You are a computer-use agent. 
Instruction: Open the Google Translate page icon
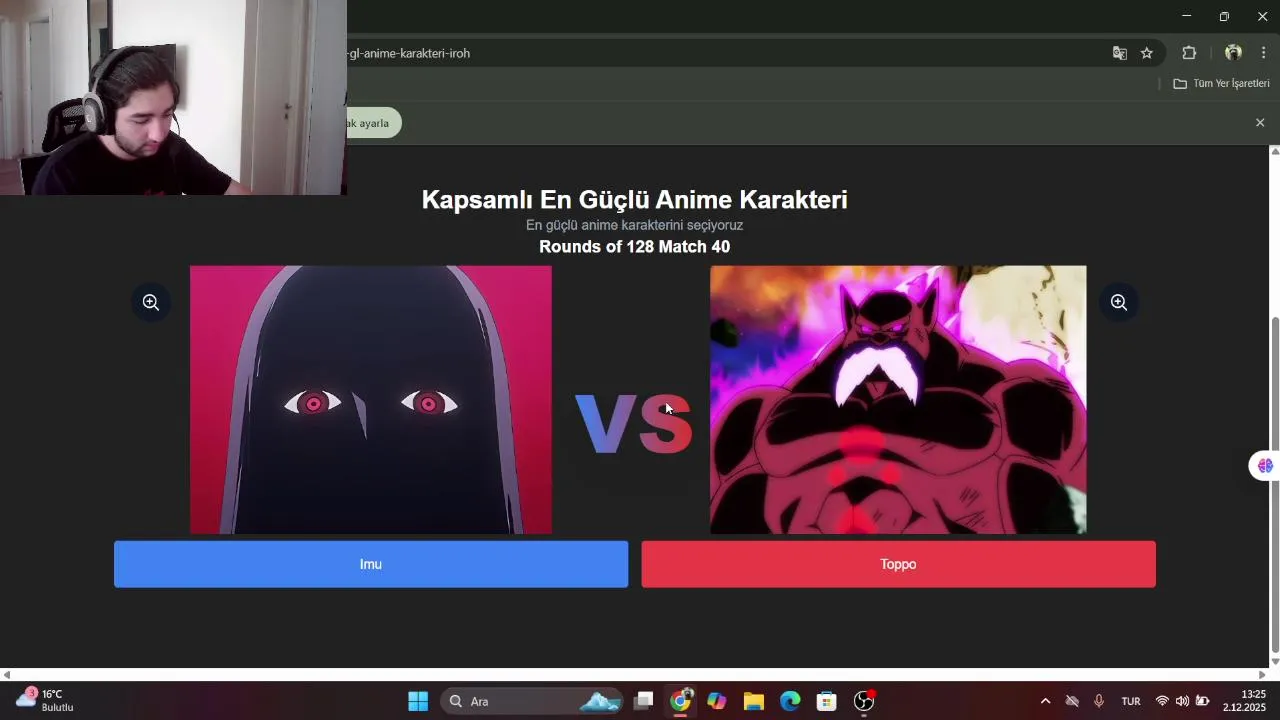click(x=1120, y=53)
